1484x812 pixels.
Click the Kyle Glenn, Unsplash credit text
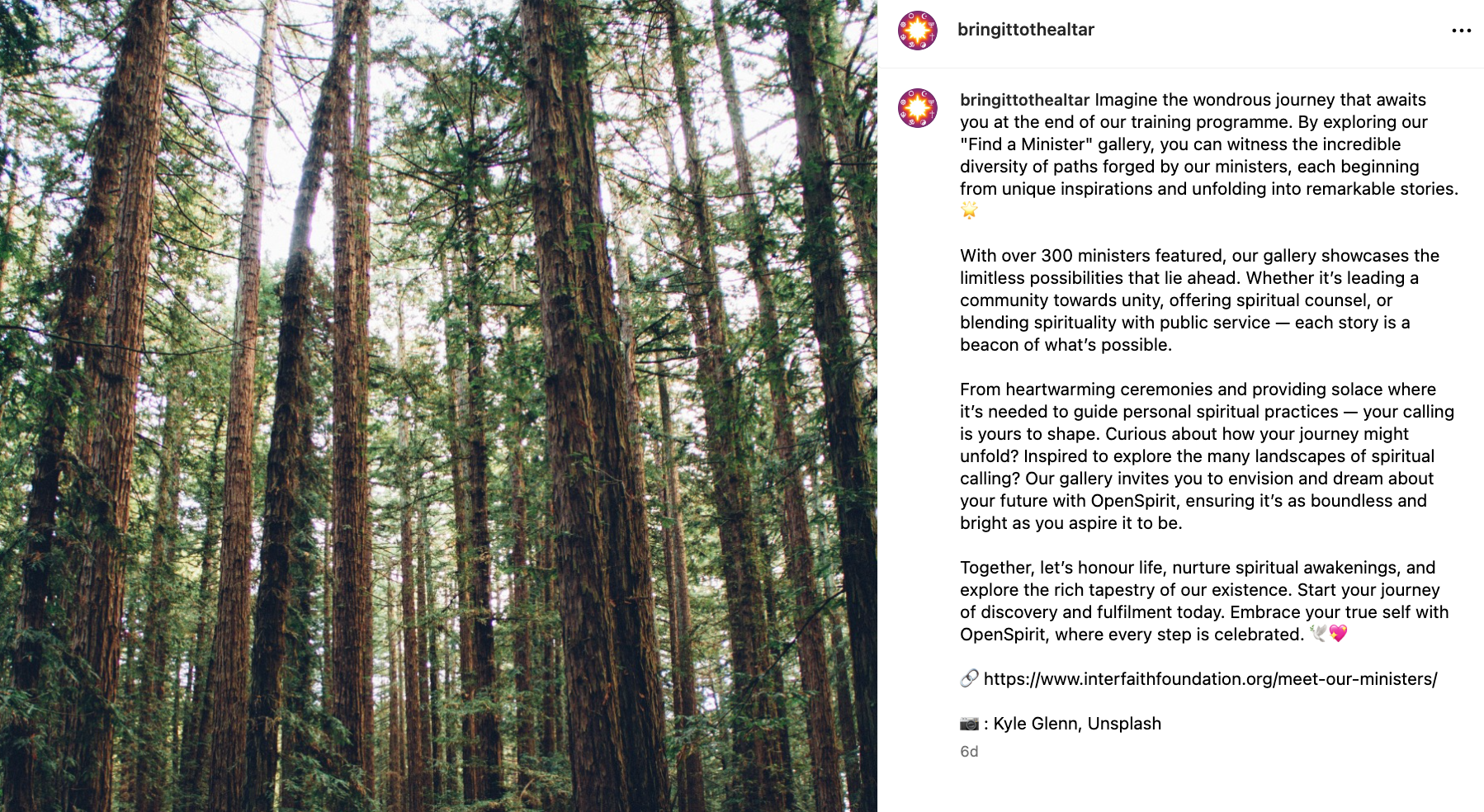[x=1077, y=724]
